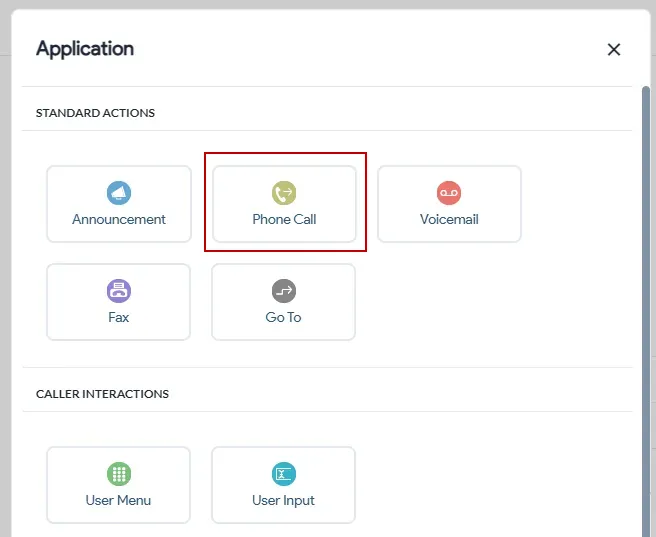Click the purple Fax machine icon
Image resolution: width=656 pixels, height=537 pixels.
pyautogui.click(x=119, y=291)
